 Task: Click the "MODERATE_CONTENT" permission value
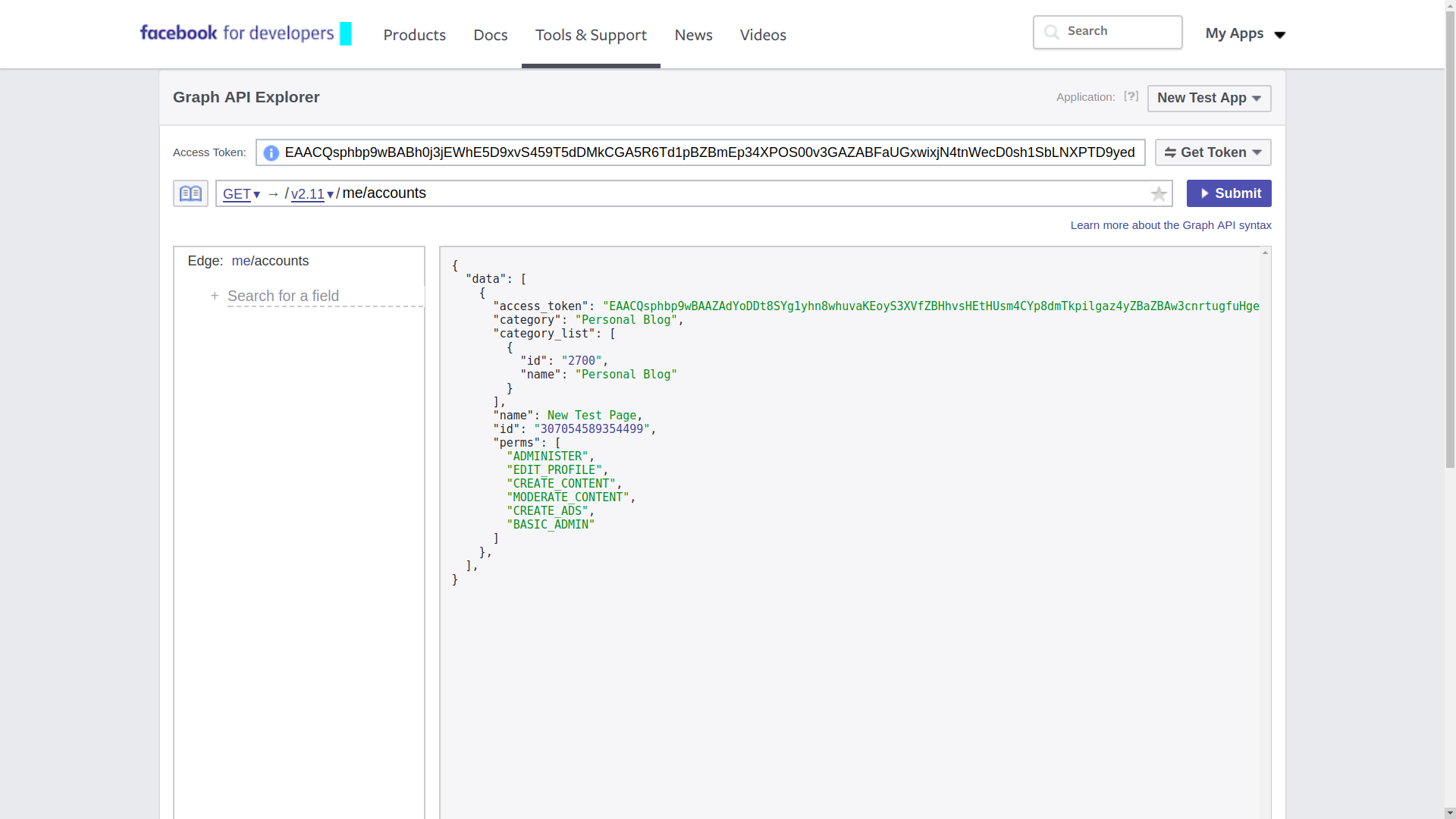(x=567, y=497)
